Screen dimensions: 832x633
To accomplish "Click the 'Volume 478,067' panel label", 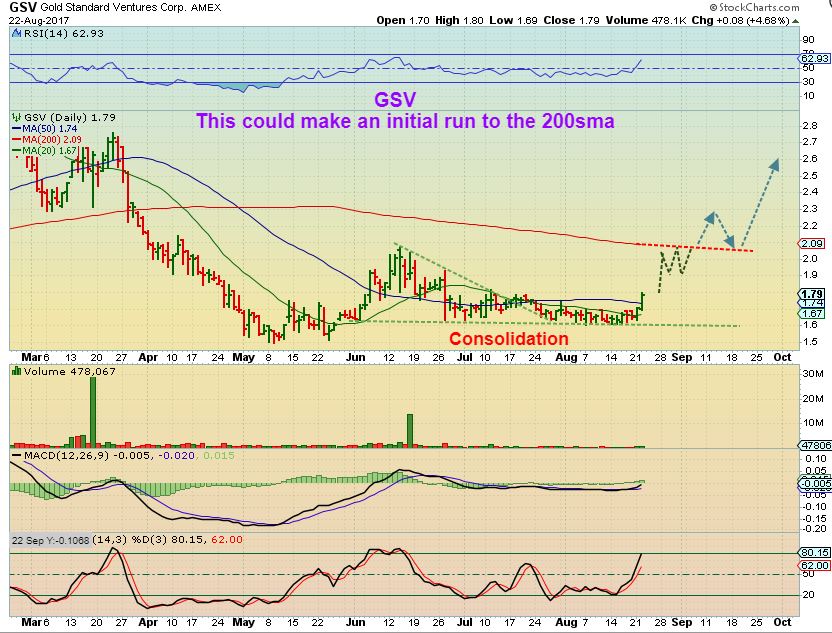I will coord(69,371).
